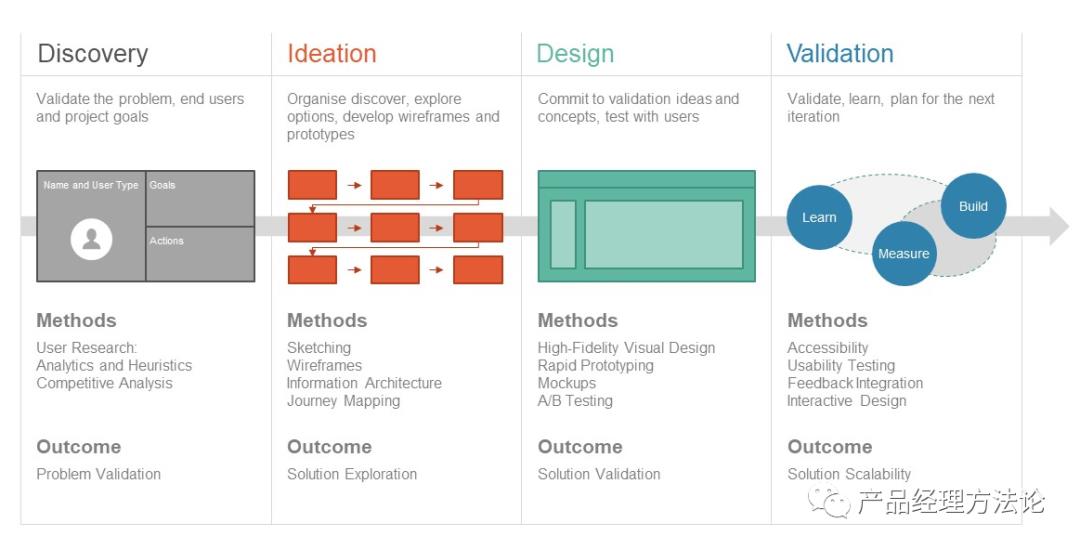Image resolution: width=1080 pixels, height=549 pixels.
Task: Click the Usability Testing method text
Action: pos(841,365)
